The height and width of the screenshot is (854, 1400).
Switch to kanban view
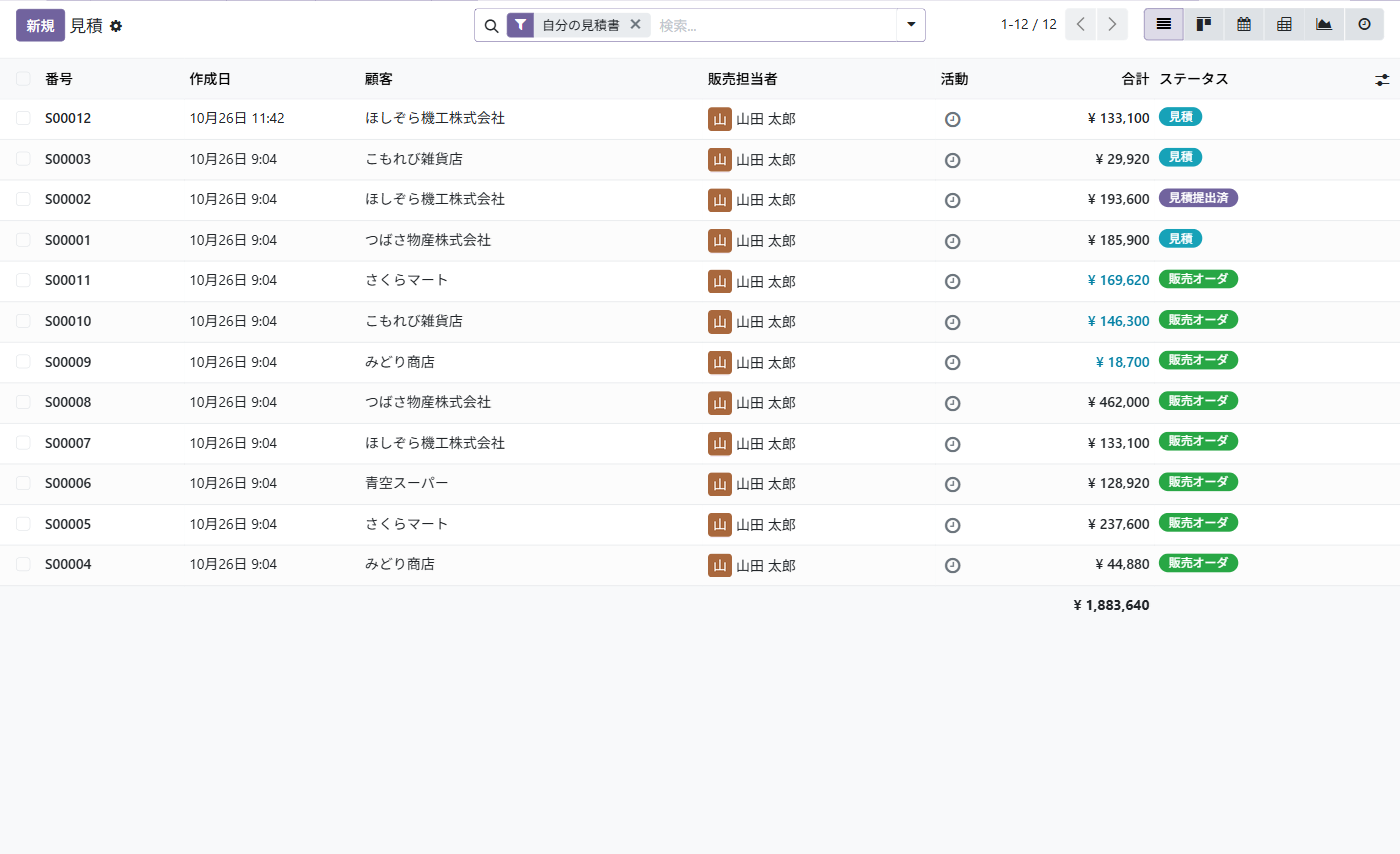pyautogui.click(x=1204, y=25)
